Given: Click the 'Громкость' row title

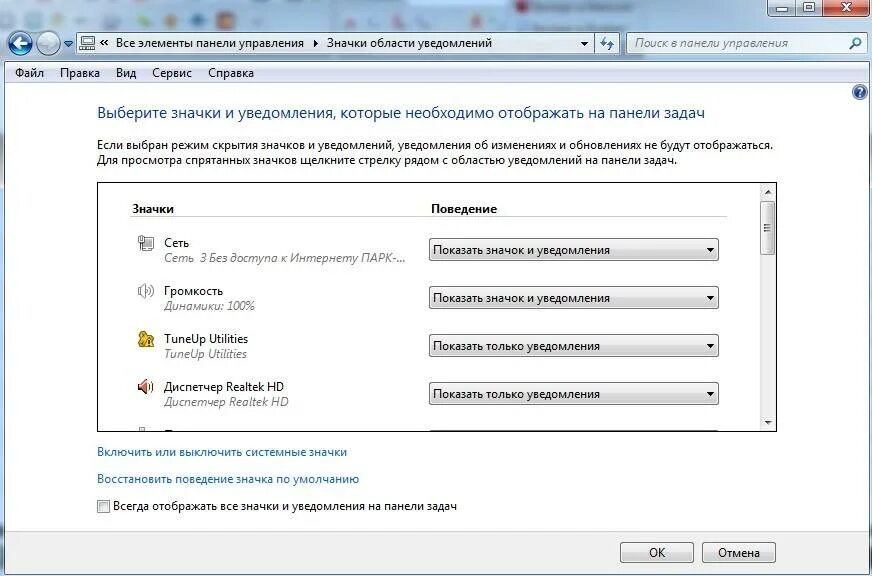Looking at the screenshot, I should click(x=193, y=291).
